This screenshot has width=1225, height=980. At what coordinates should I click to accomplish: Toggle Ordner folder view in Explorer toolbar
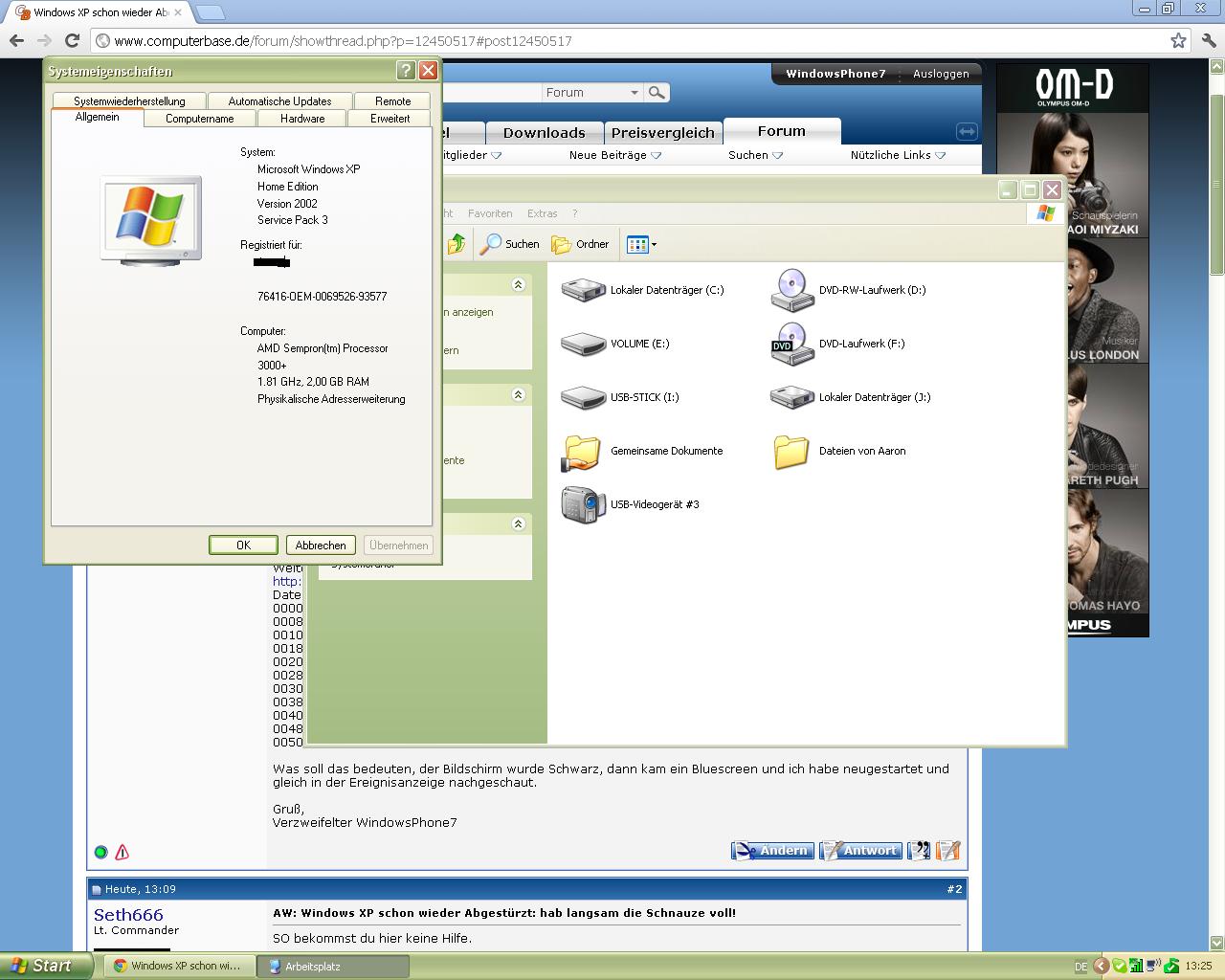(x=580, y=244)
